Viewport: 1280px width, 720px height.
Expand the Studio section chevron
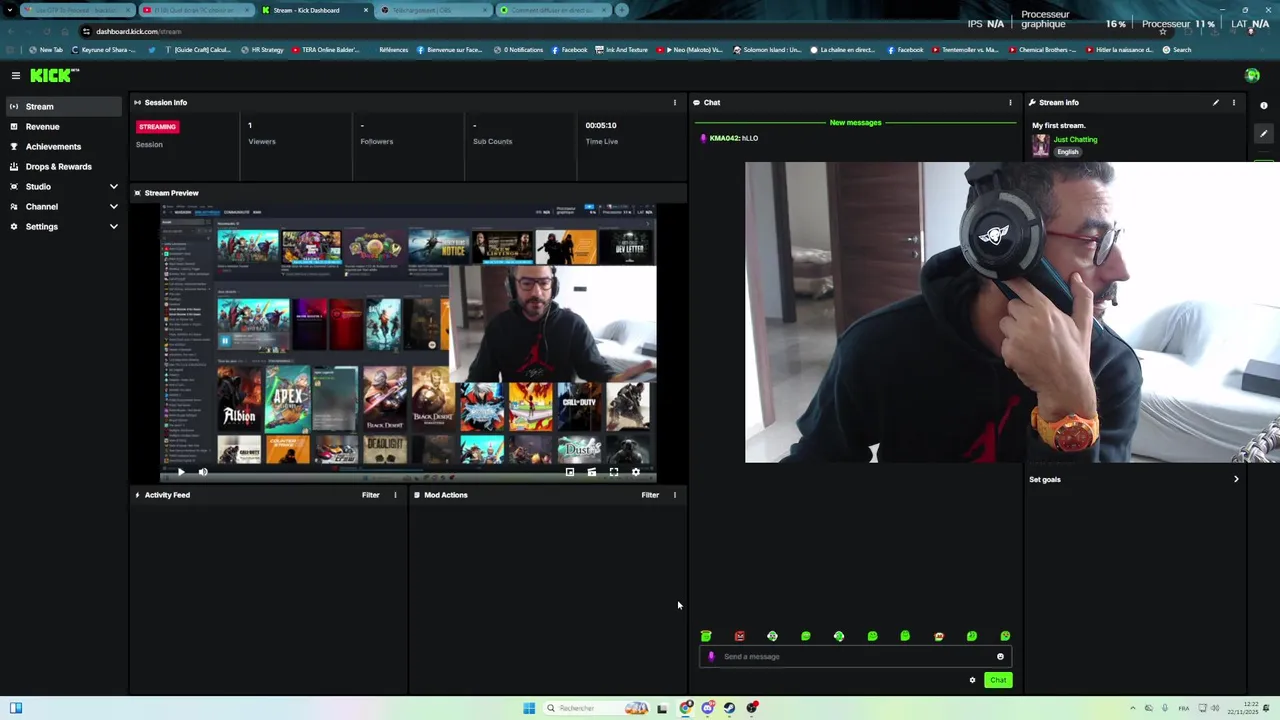113,187
